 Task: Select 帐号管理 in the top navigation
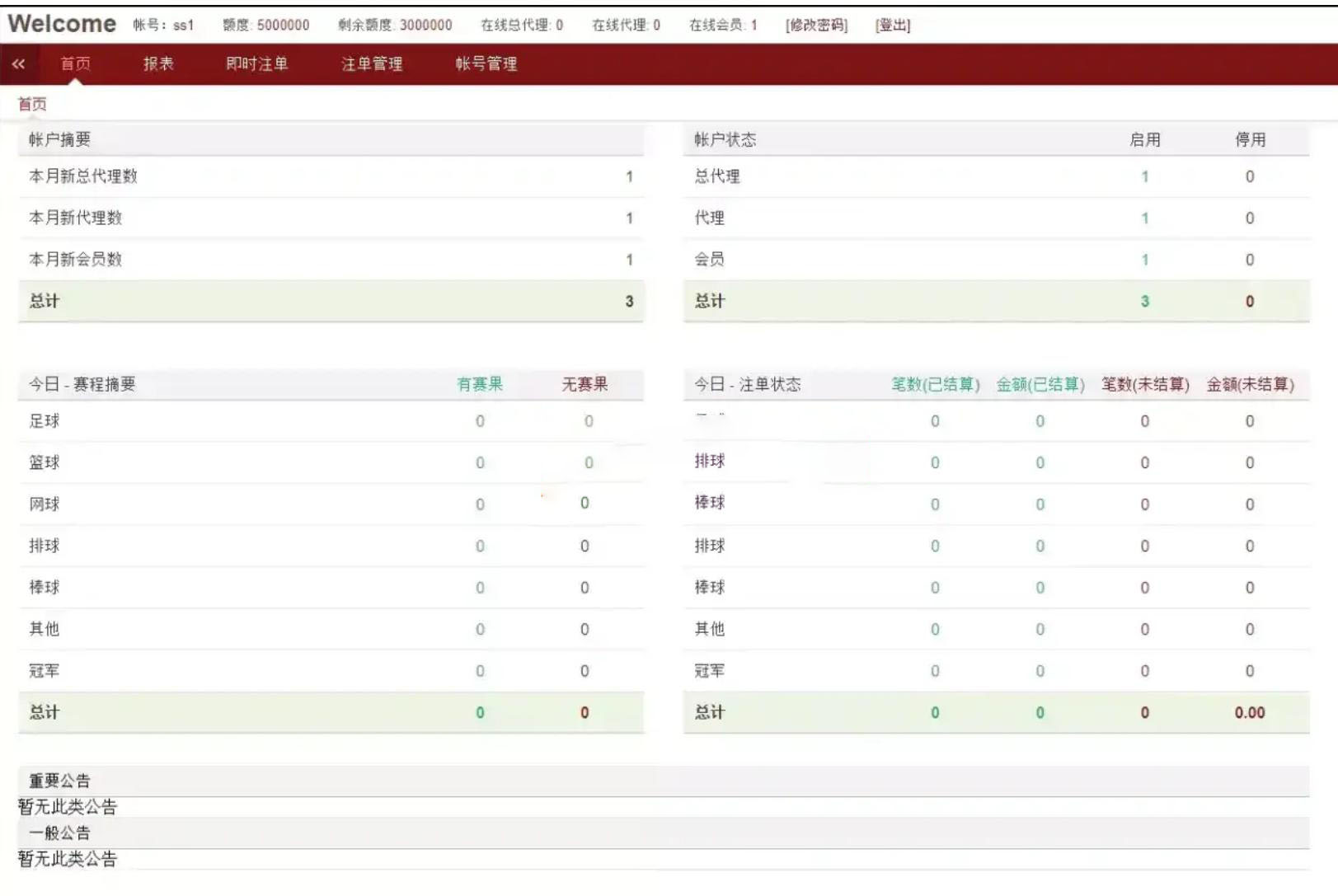pos(486,64)
